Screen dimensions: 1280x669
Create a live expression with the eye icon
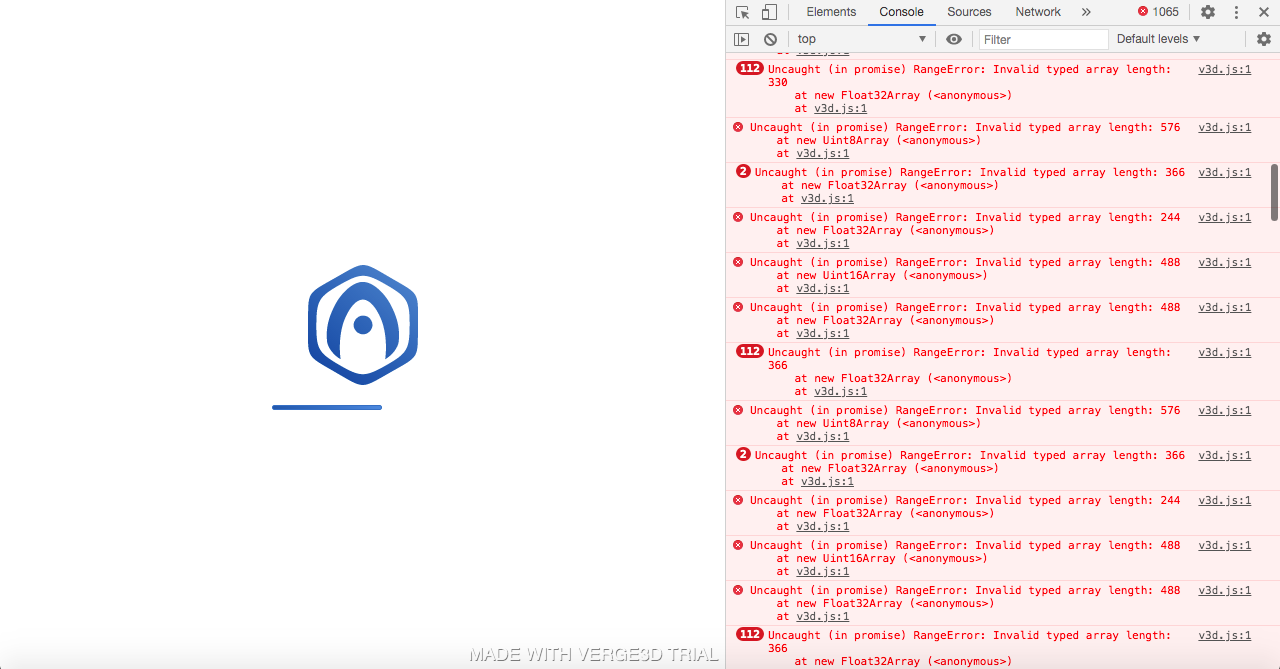(954, 39)
